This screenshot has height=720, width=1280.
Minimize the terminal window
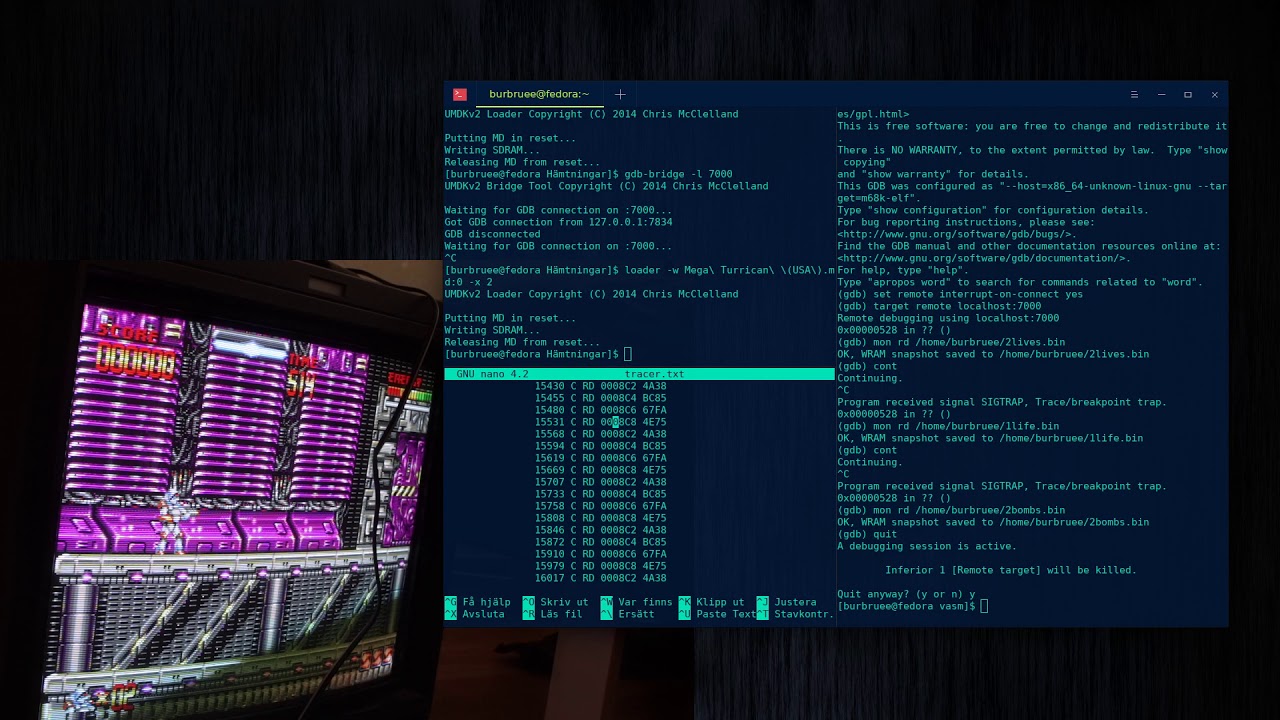tap(1161, 94)
